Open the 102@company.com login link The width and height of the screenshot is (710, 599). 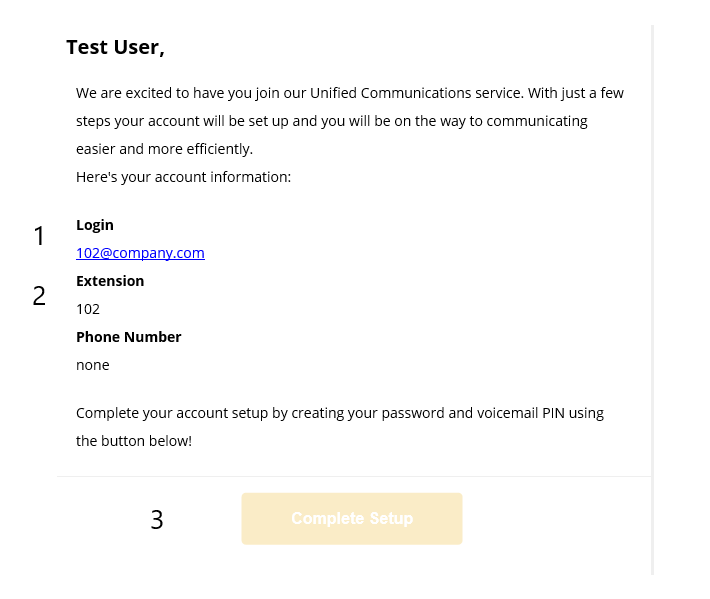[x=140, y=253]
